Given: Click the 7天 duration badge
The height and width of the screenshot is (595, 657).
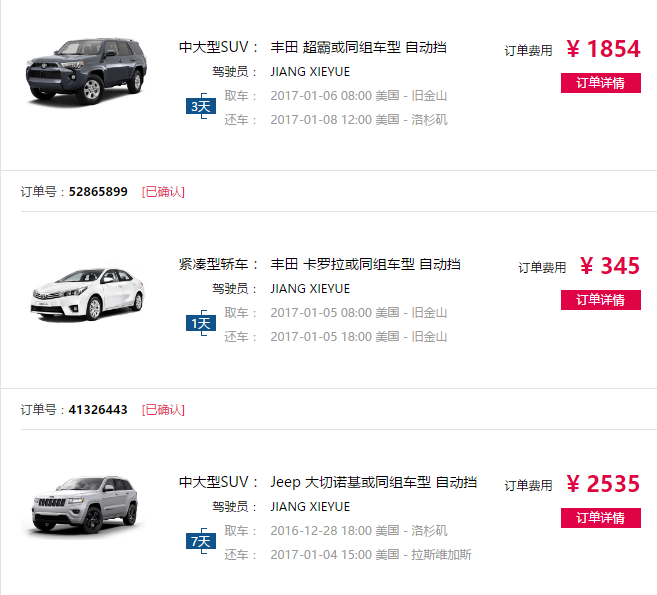Looking at the screenshot, I should pos(201,541).
